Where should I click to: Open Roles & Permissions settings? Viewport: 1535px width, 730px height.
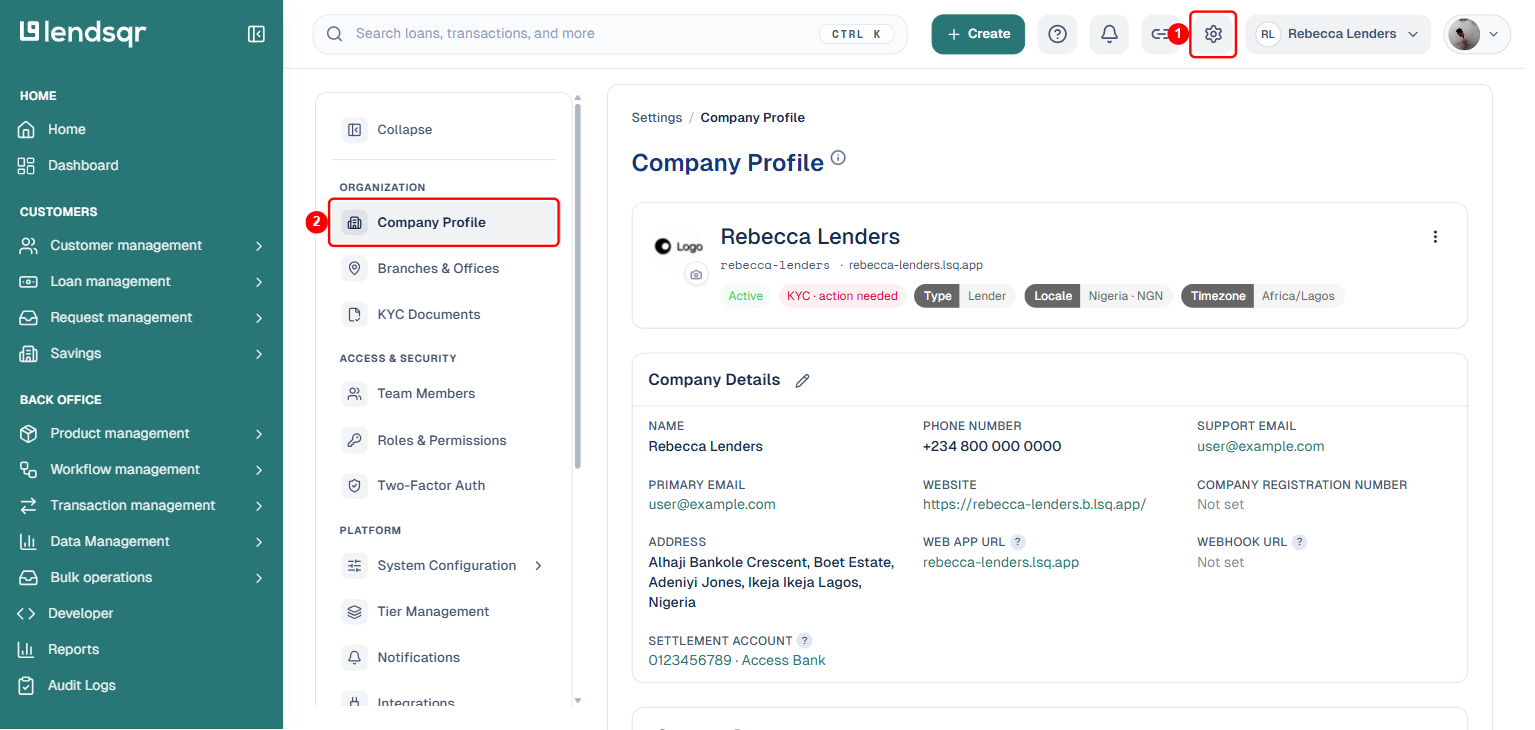[444, 440]
